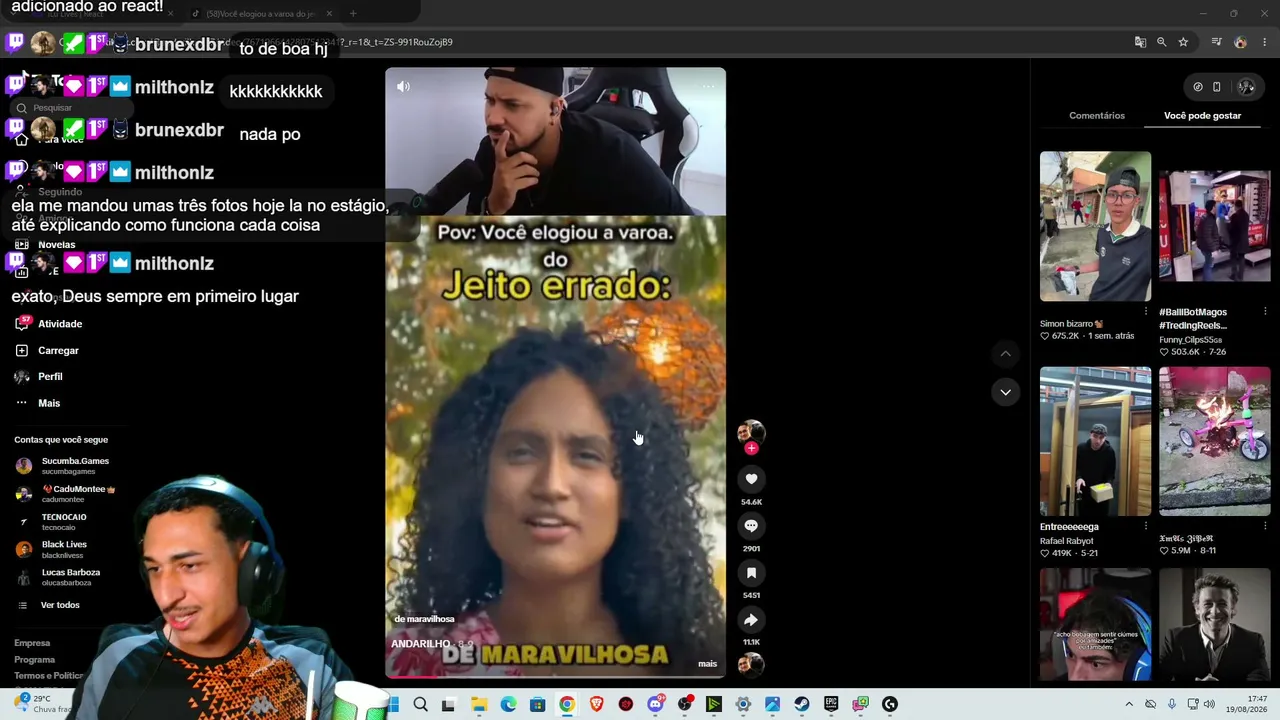Open File Explorer from the taskbar
Screen dimensions: 1280x720
pos(479,704)
